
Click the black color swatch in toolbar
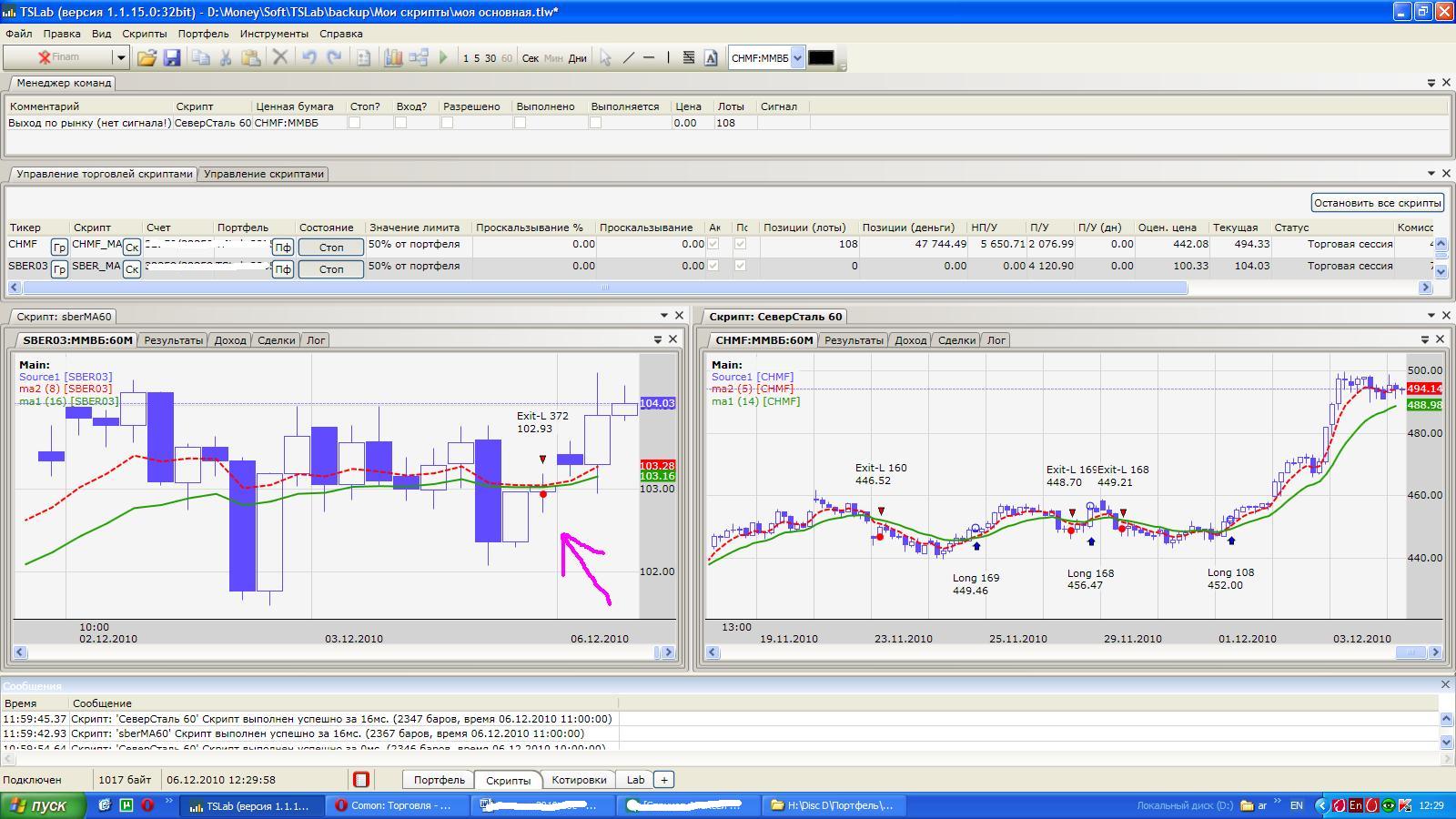coord(821,57)
